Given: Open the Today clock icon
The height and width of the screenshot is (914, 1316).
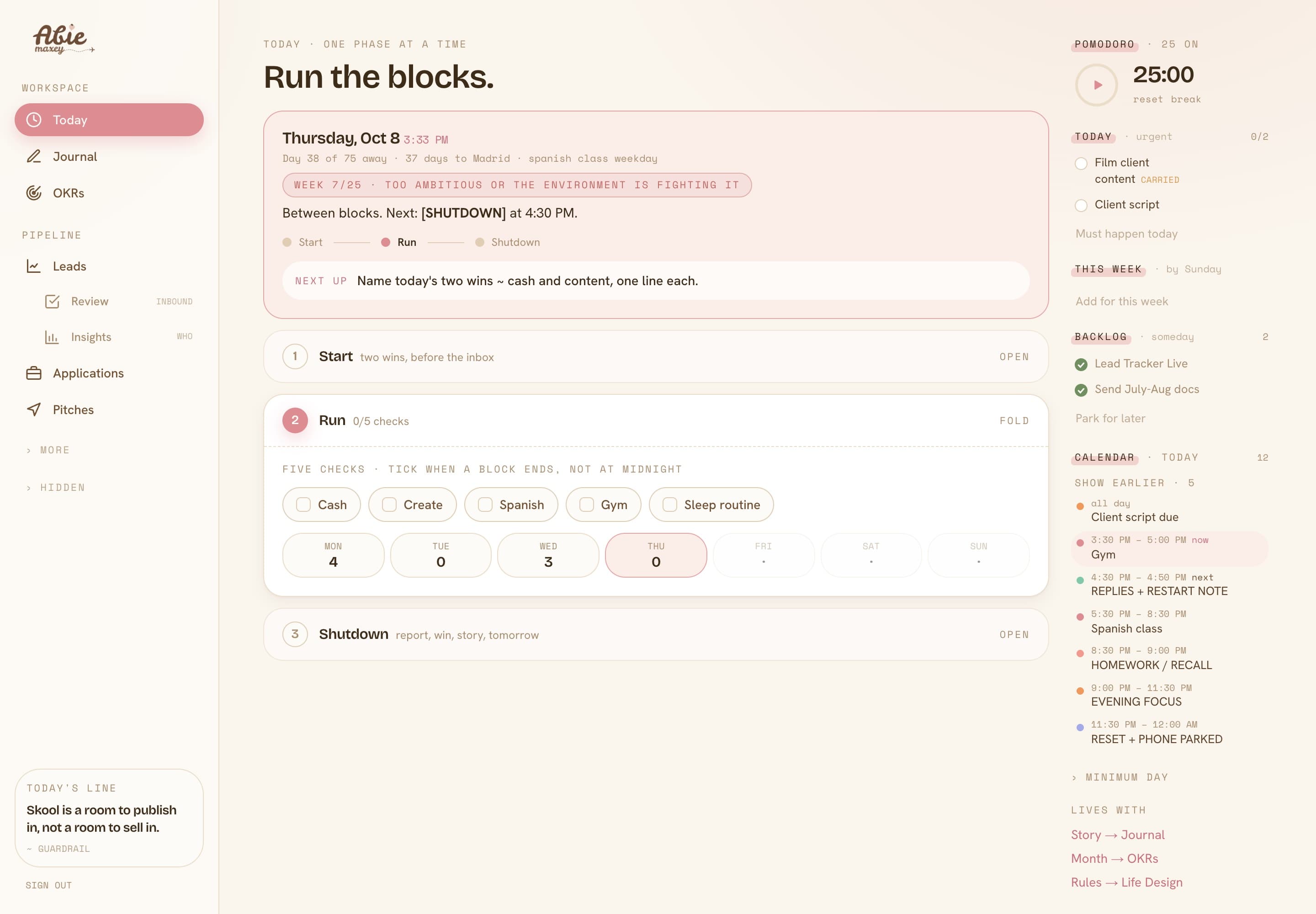Looking at the screenshot, I should point(34,120).
